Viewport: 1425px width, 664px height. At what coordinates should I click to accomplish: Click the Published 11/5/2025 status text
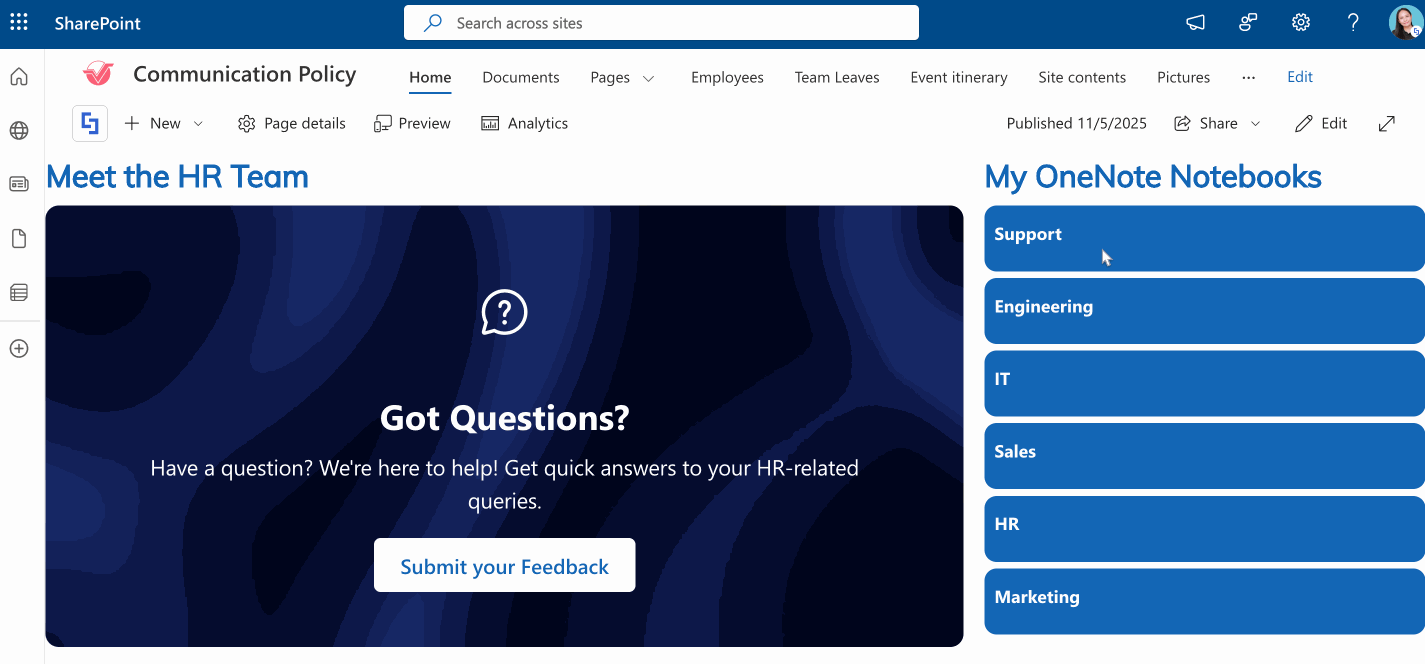click(1077, 124)
